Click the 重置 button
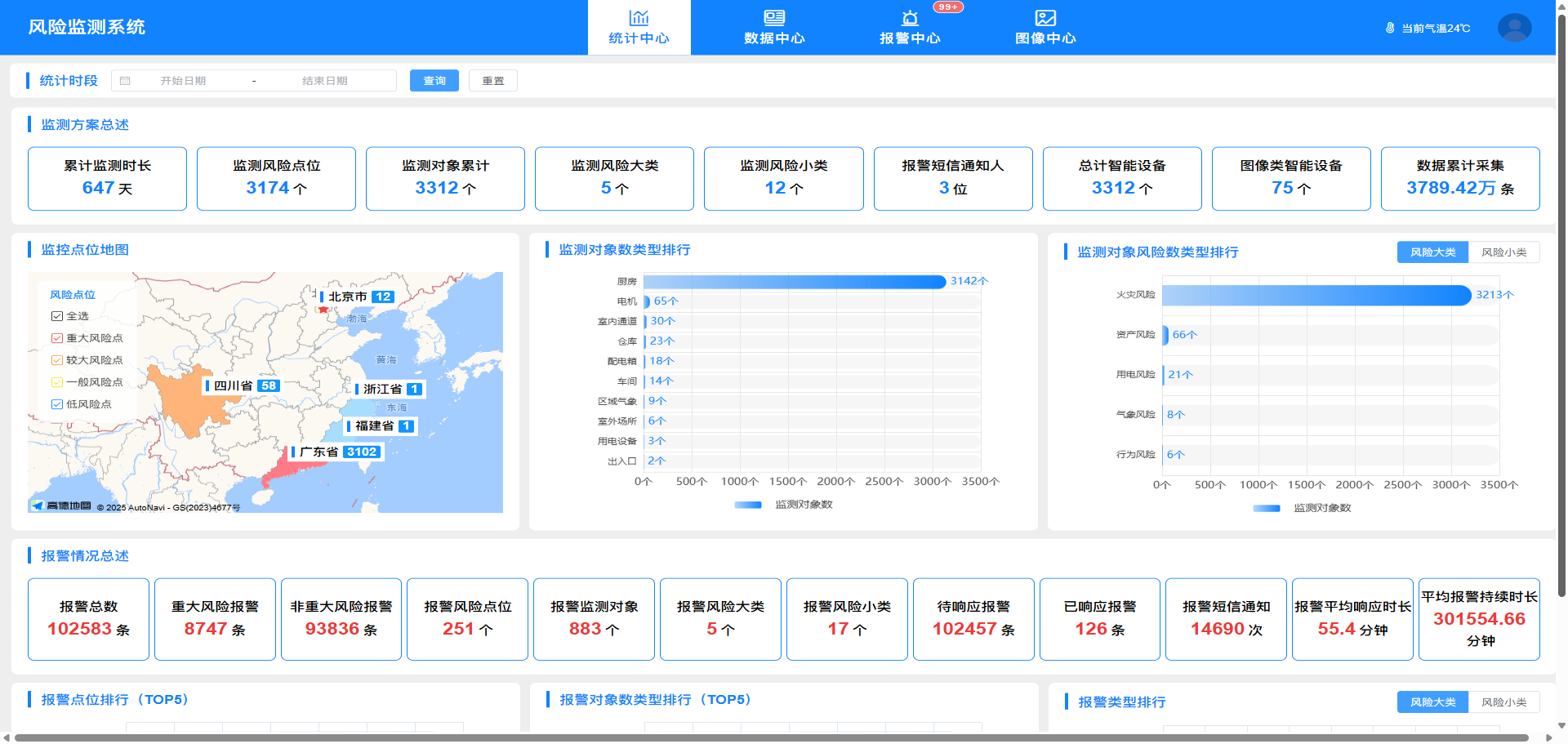Viewport: 1568px width, 744px height. click(493, 81)
